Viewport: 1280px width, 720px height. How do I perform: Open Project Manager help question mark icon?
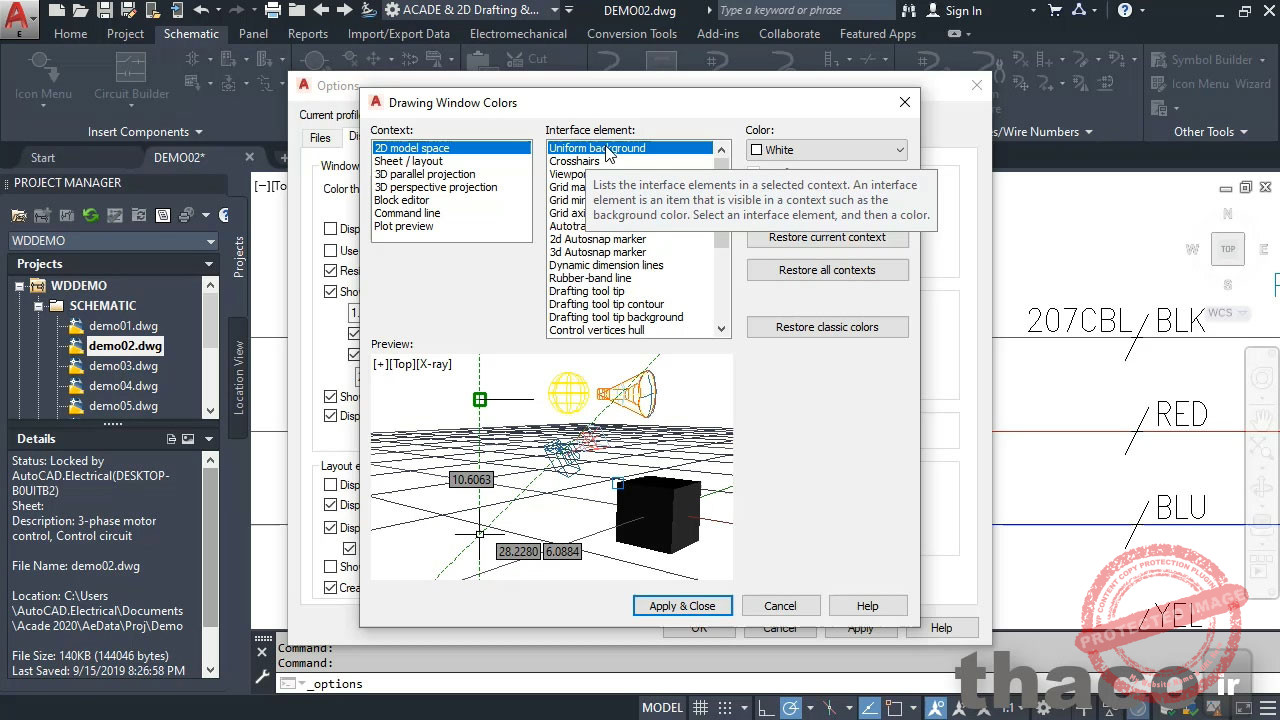pyautogui.click(x=224, y=214)
